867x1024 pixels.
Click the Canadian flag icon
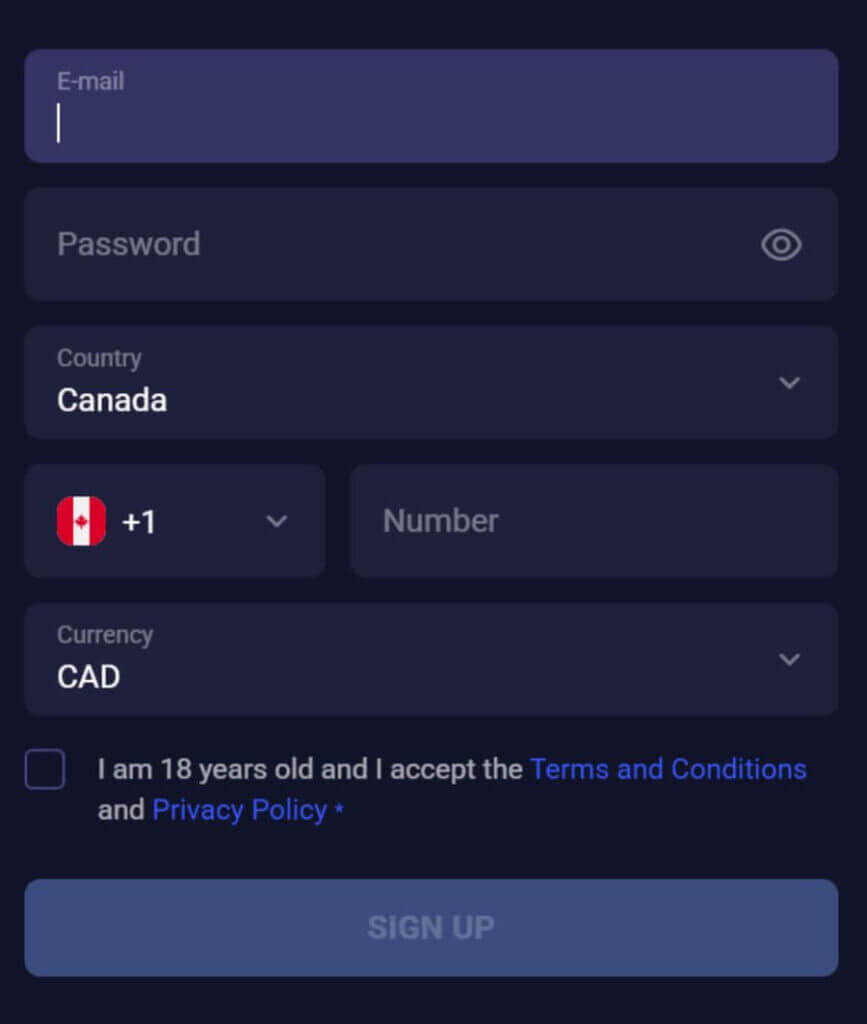click(81, 521)
